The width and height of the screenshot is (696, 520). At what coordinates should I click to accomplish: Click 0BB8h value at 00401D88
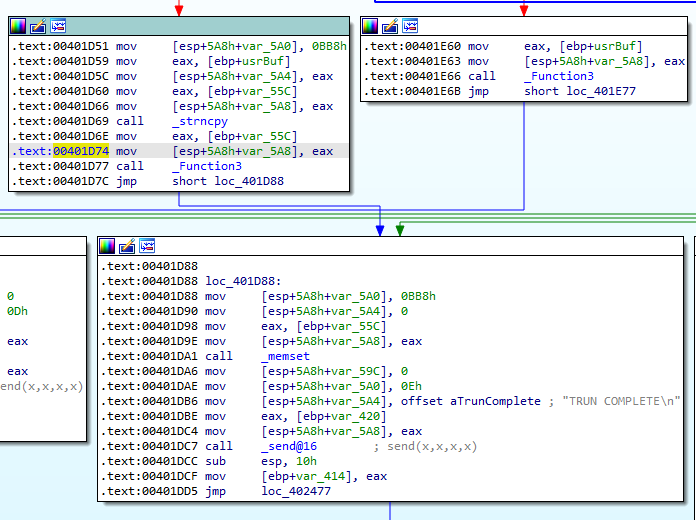coord(418,296)
